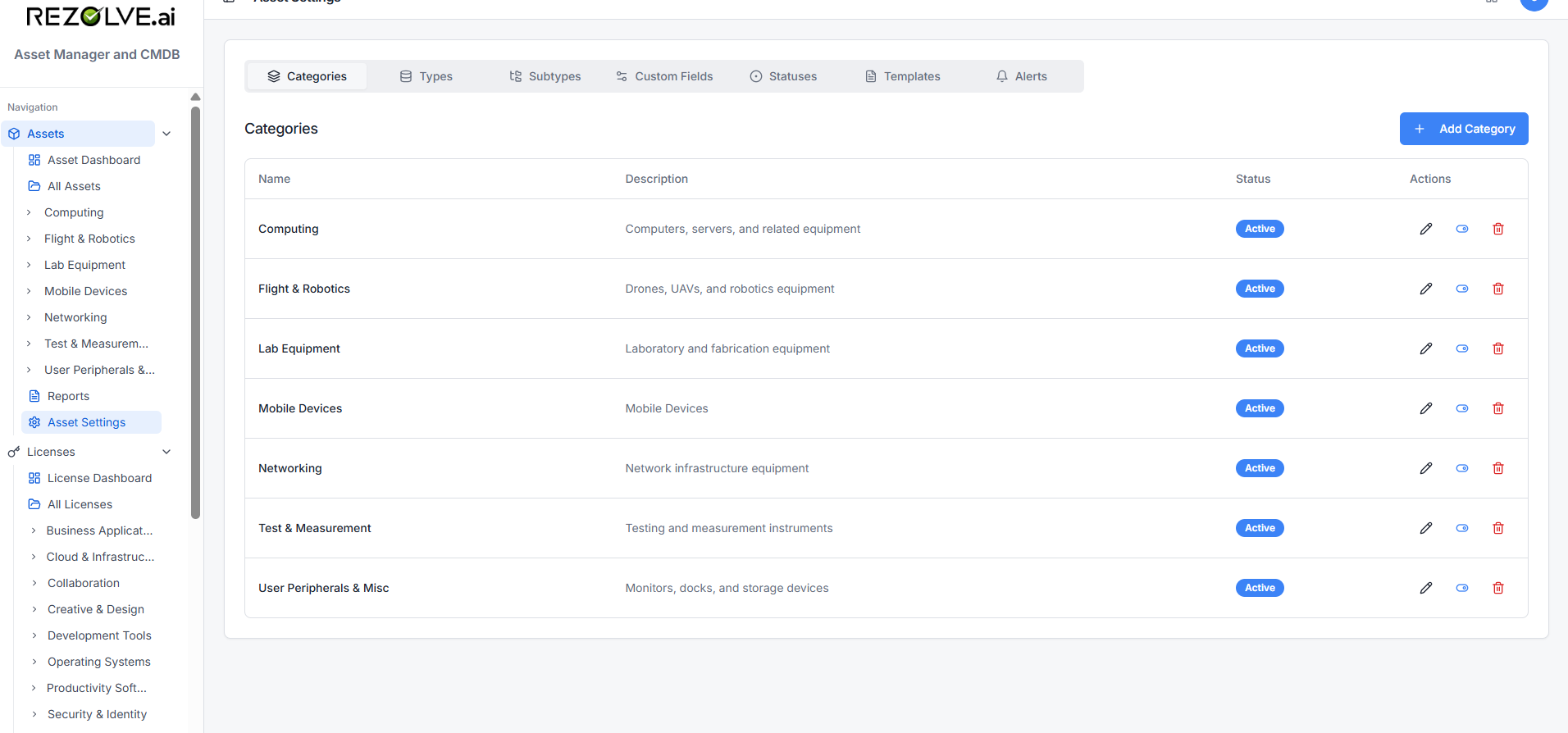Open edit for the Networking category

1426,468
